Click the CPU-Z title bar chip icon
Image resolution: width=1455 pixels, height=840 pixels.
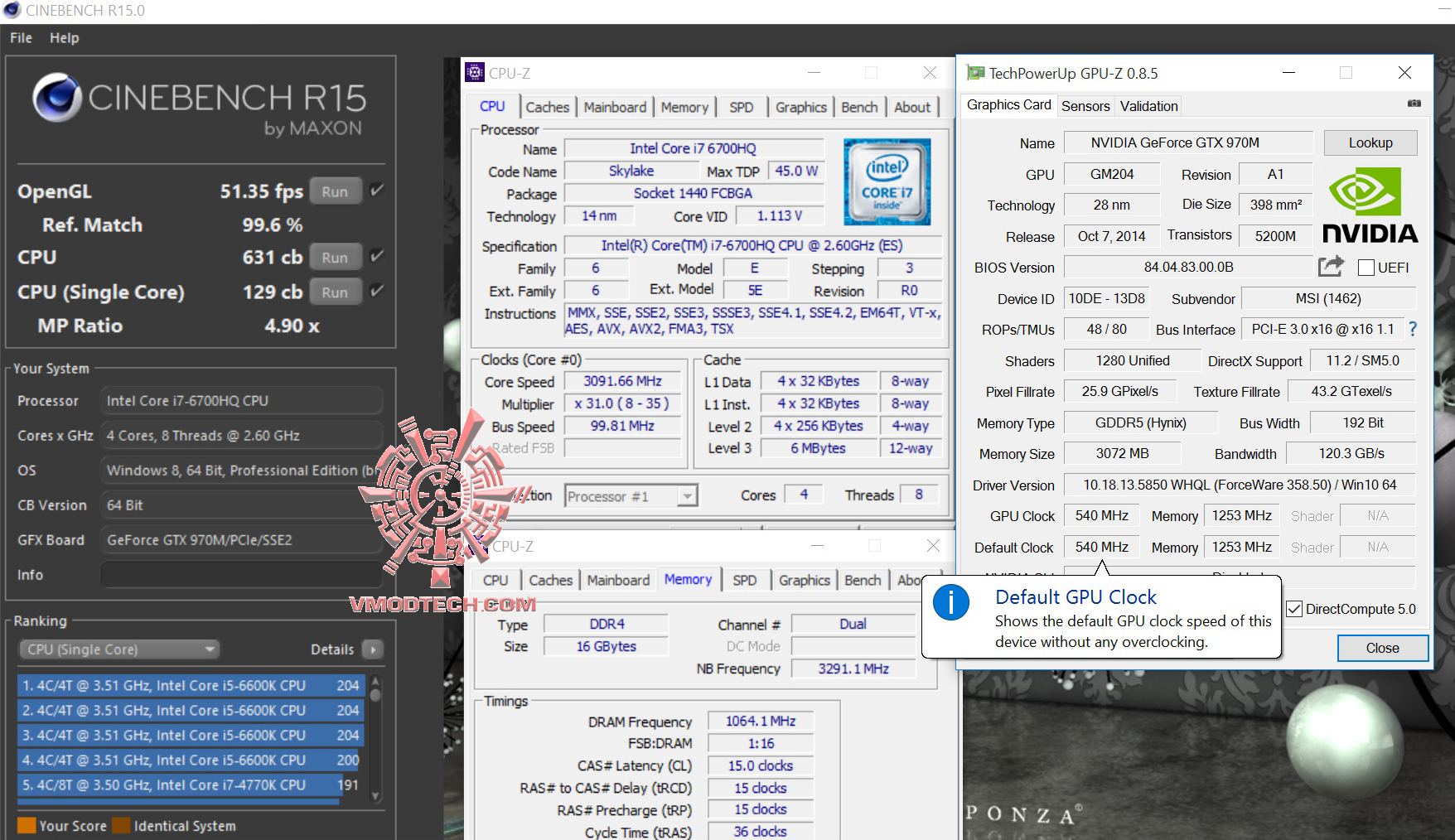(x=474, y=73)
